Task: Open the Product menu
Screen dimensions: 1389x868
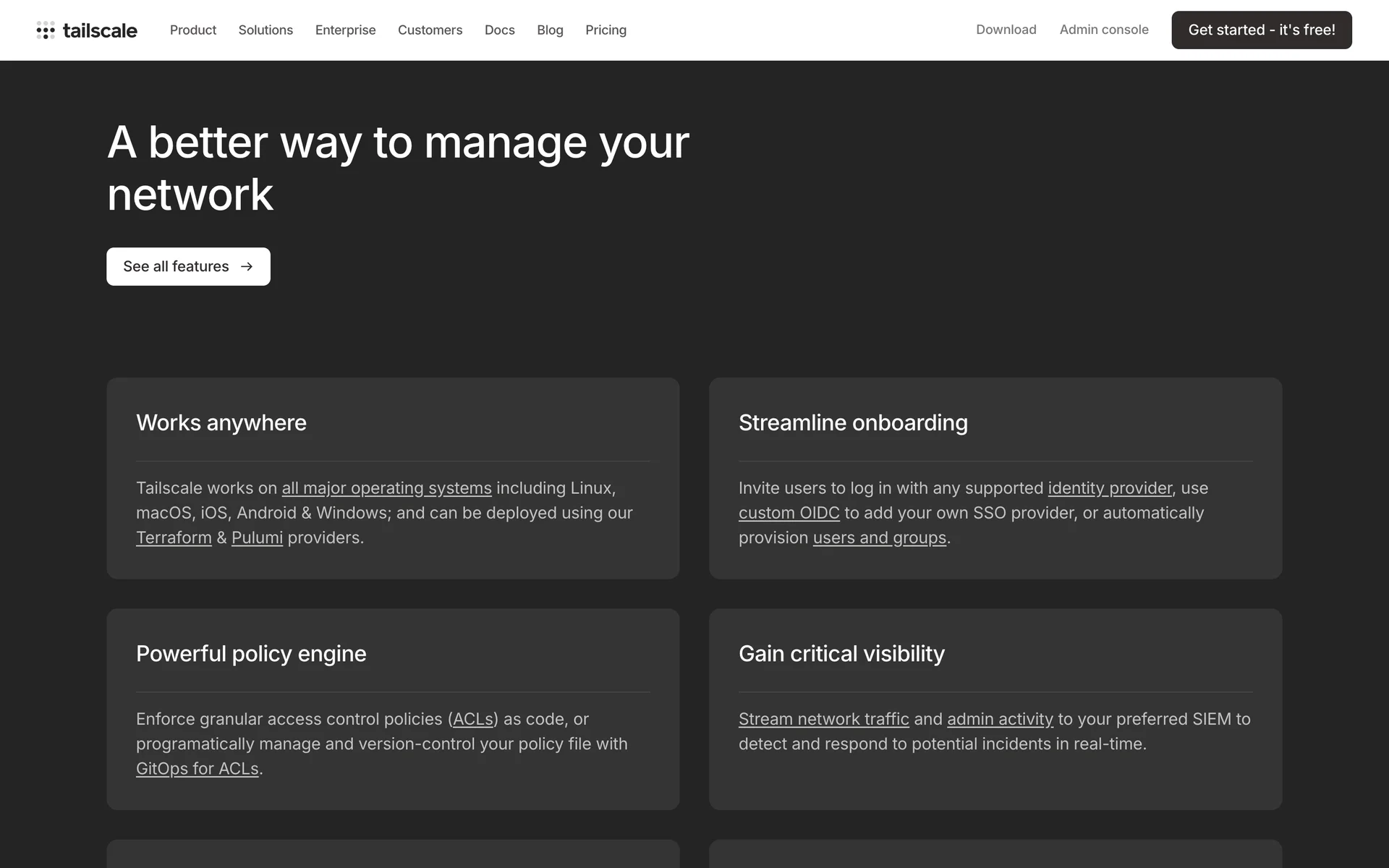Action: [192, 30]
